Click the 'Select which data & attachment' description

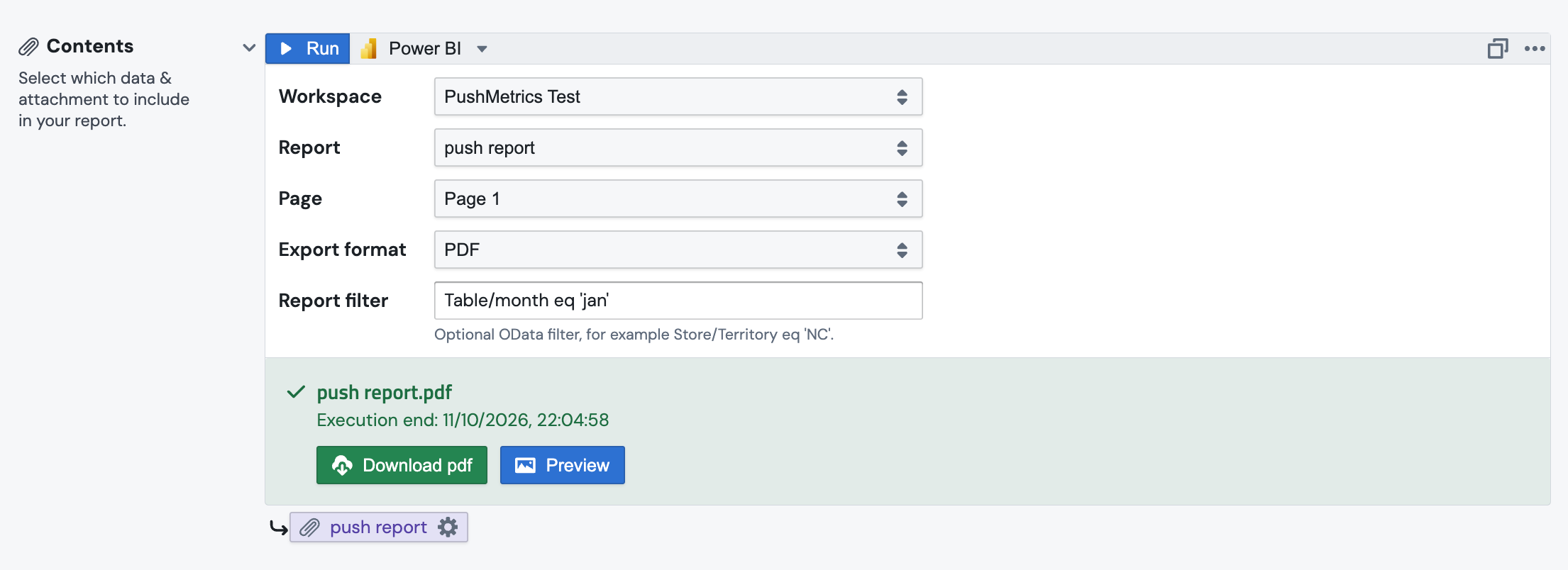click(x=104, y=99)
